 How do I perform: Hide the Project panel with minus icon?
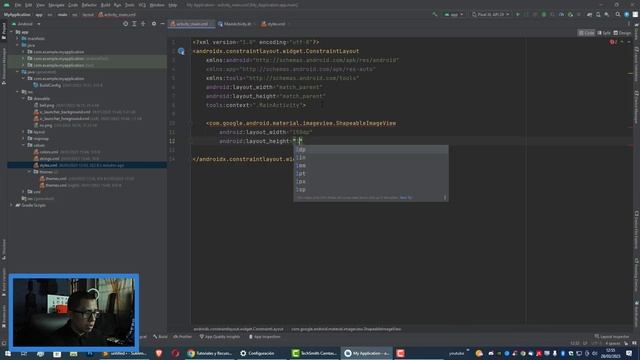pyautogui.click(x=162, y=24)
